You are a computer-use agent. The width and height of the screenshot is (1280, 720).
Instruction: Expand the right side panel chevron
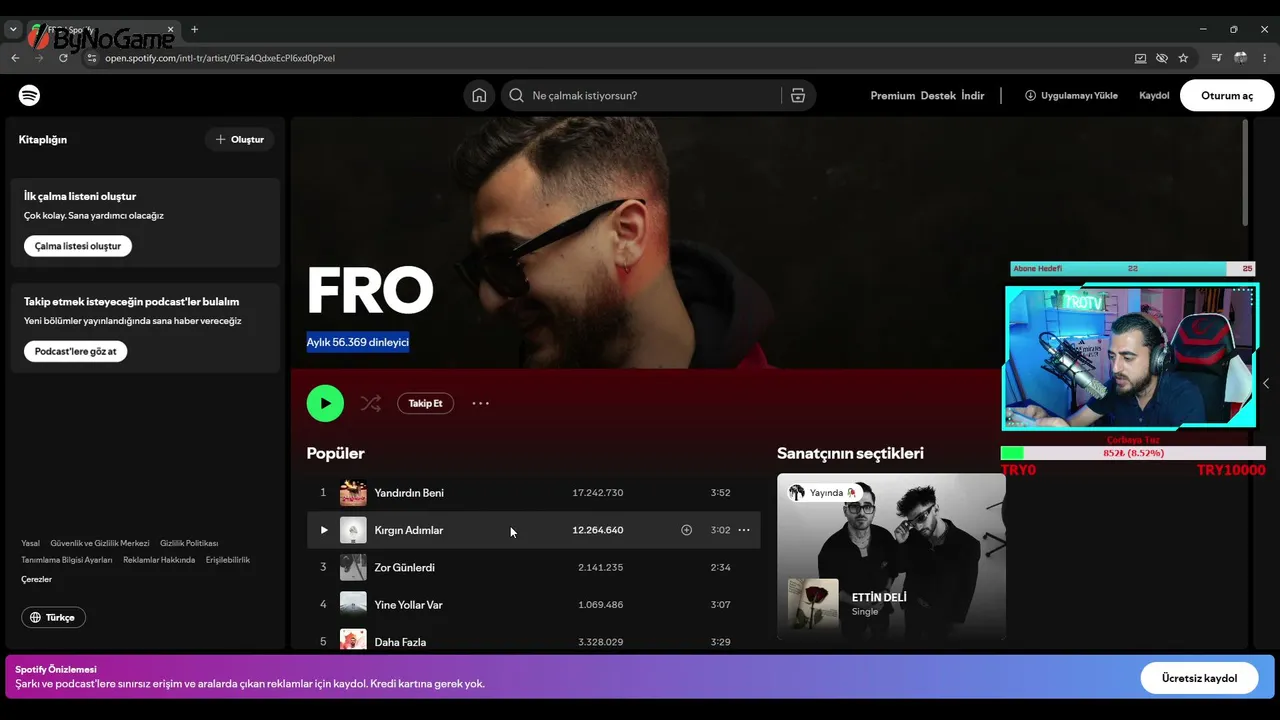pyautogui.click(x=1266, y=383)
